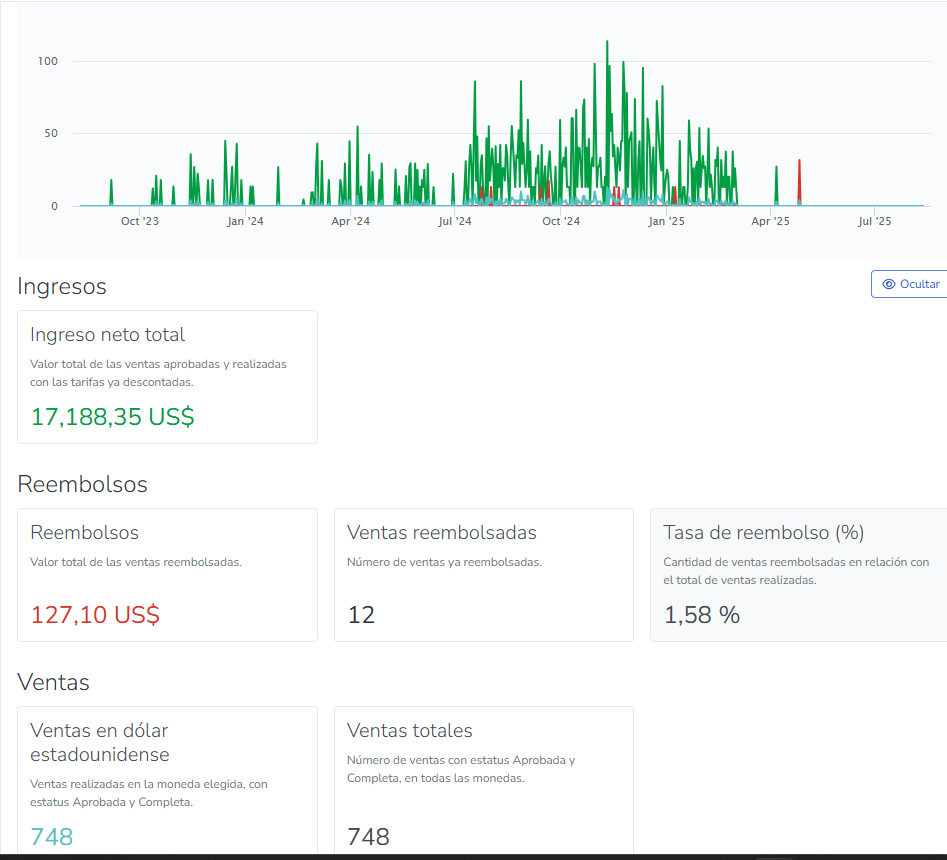Select the Ventas totales card heading
This screenshot has height=860, width=947.
click(409, 731)
